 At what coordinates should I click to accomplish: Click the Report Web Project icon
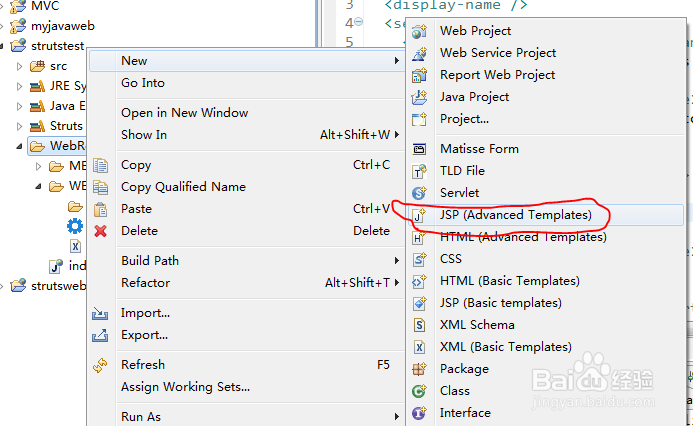coord(419,75)
